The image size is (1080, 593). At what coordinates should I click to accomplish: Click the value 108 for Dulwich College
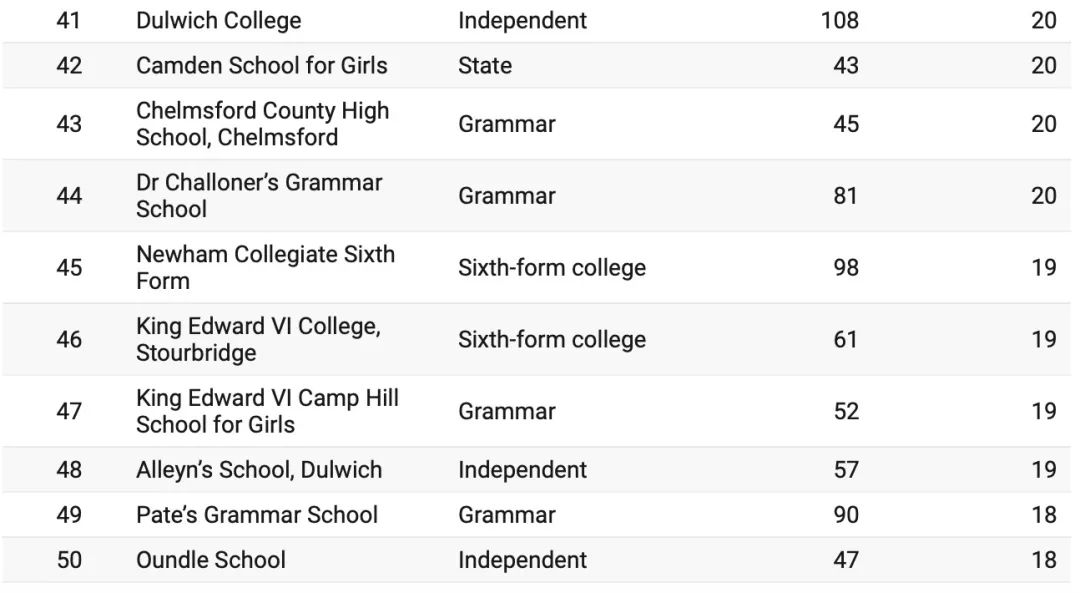click(840, 21)
